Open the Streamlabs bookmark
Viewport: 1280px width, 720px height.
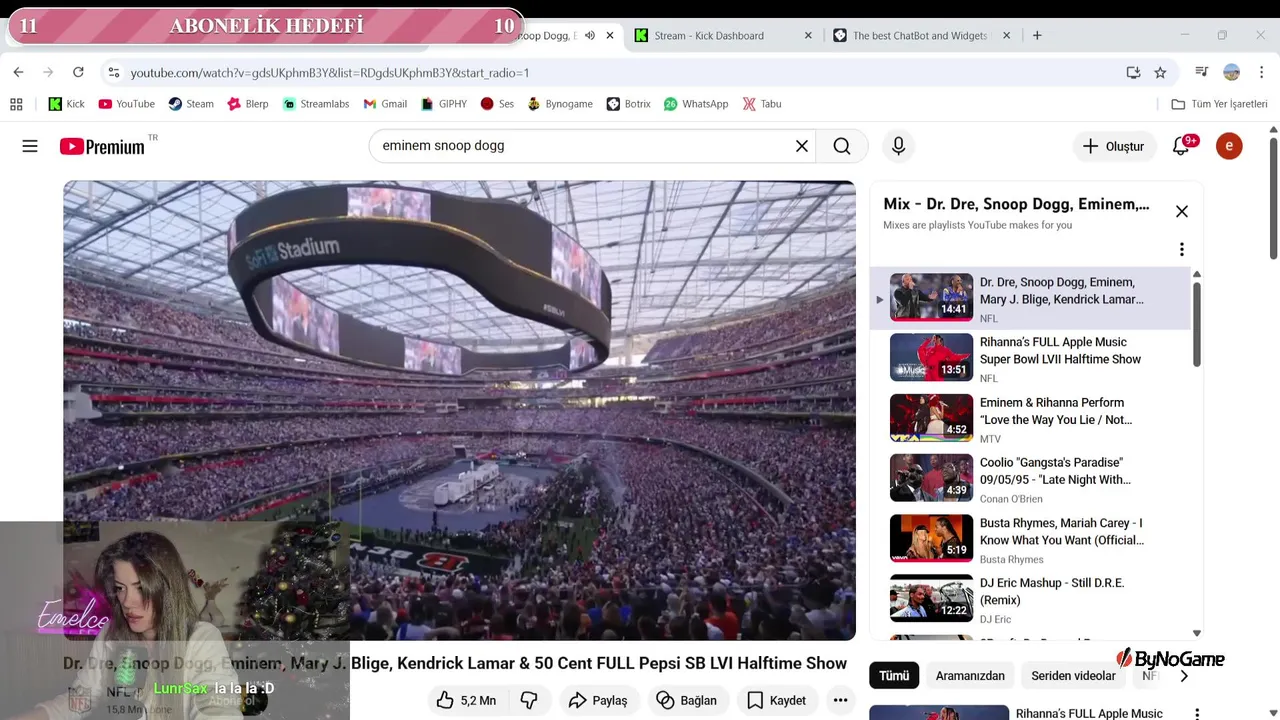pos(315,104)
